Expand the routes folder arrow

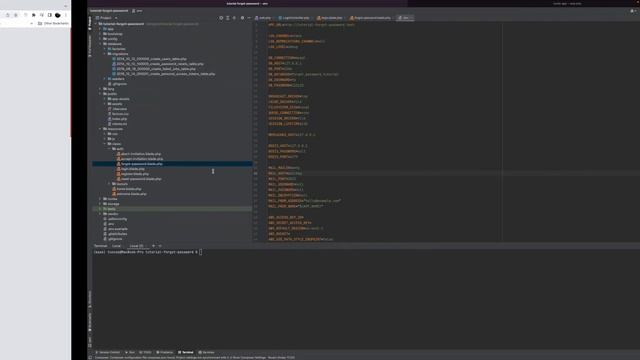[100, 199]
